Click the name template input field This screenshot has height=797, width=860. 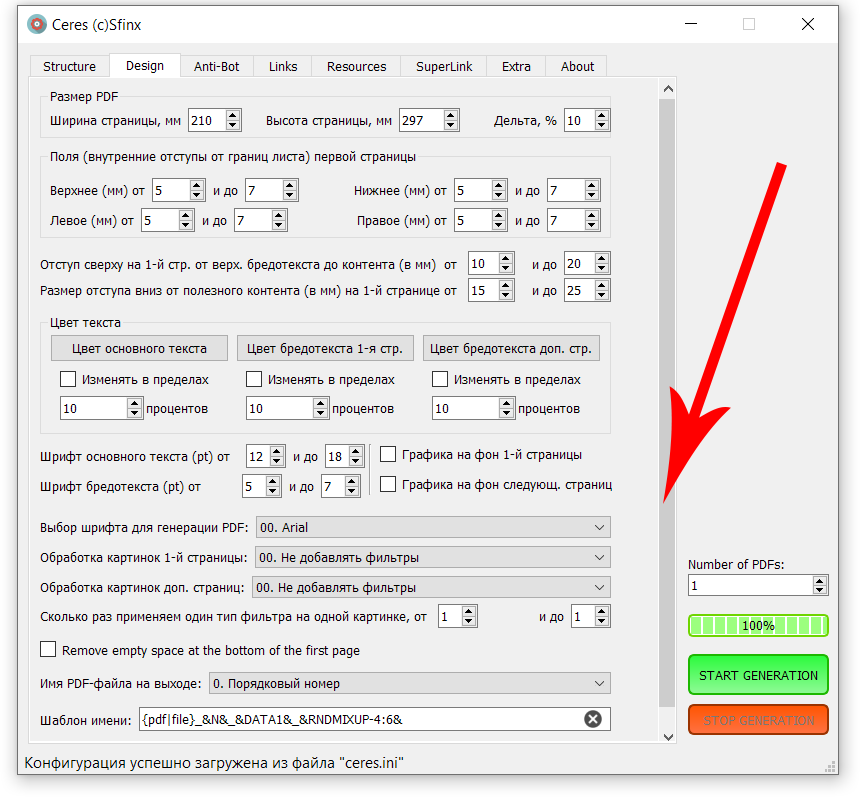(358, 719)
